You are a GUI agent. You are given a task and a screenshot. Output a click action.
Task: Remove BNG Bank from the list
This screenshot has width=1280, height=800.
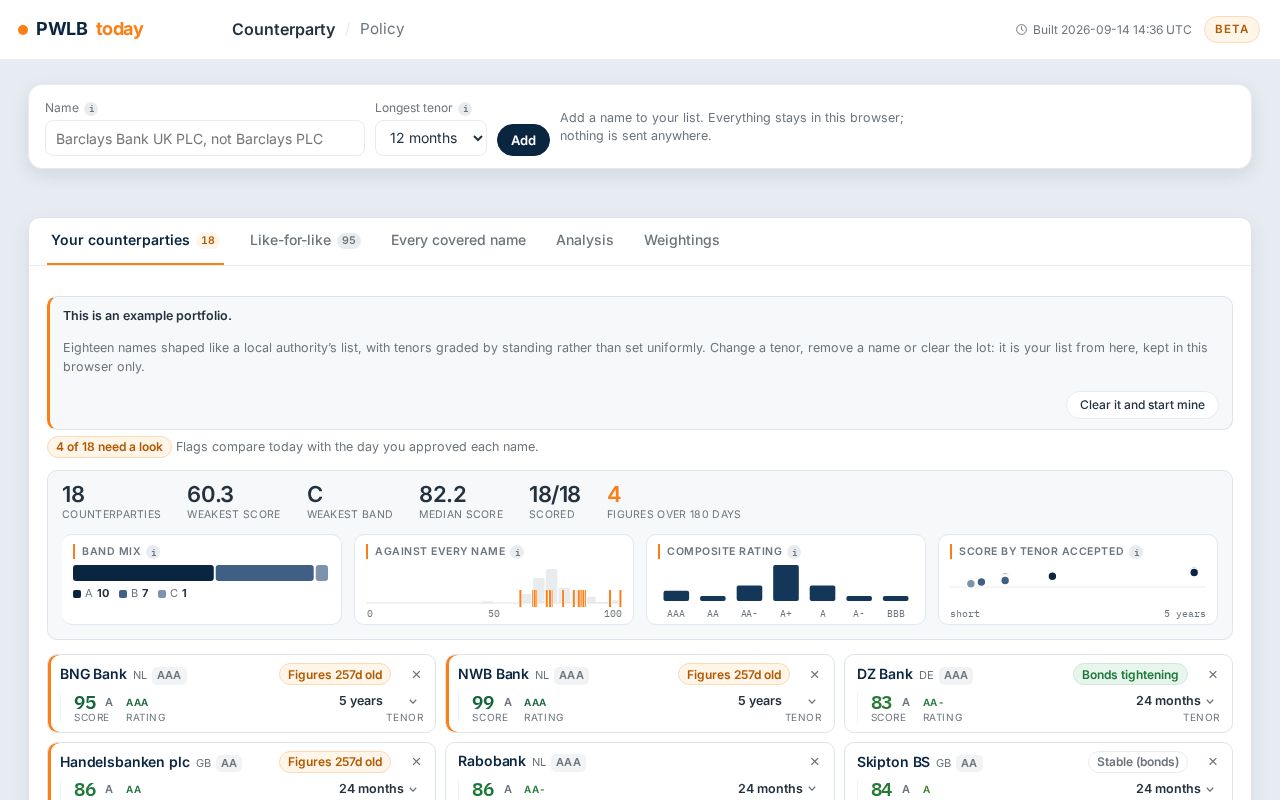coord(416,675)
